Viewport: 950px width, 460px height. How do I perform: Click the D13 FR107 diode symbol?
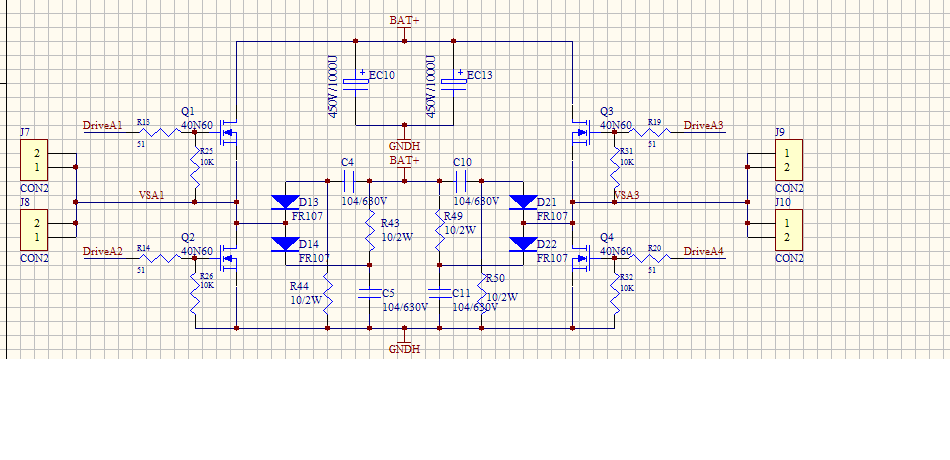click(284, 202)
